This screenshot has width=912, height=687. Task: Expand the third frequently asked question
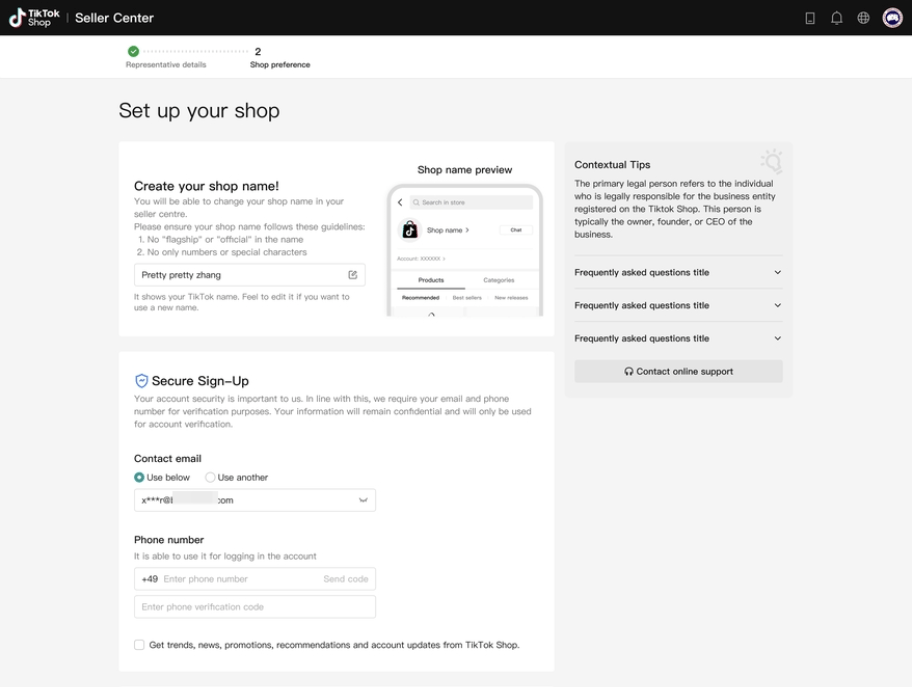[x=678, y=339]
